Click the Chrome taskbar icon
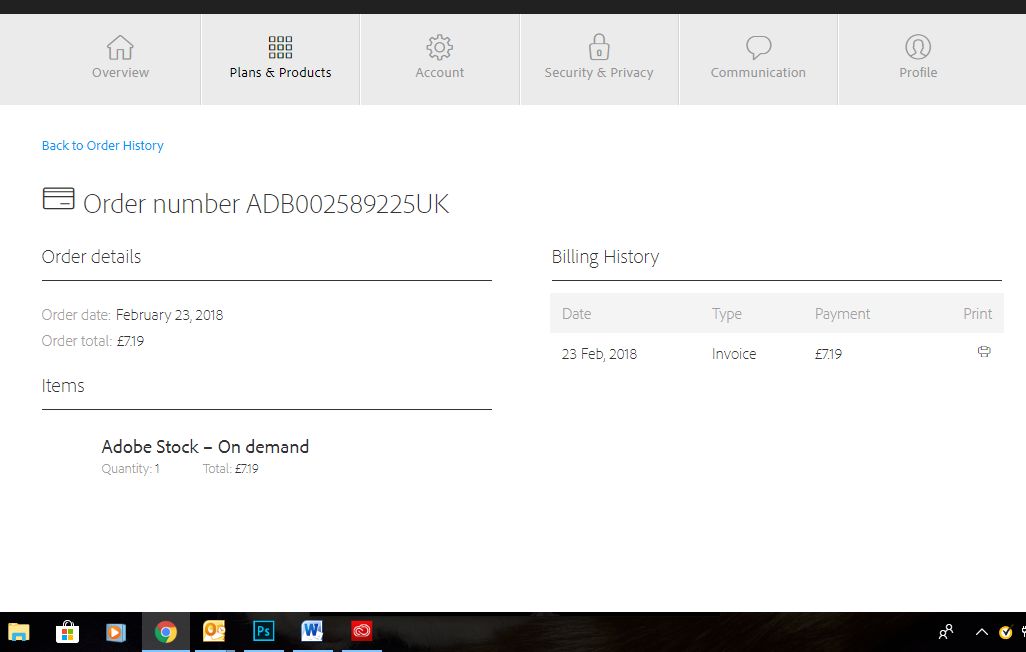The width and height of the screenshot is (1026, 652). pyautogui.click(x=166, y=632)
